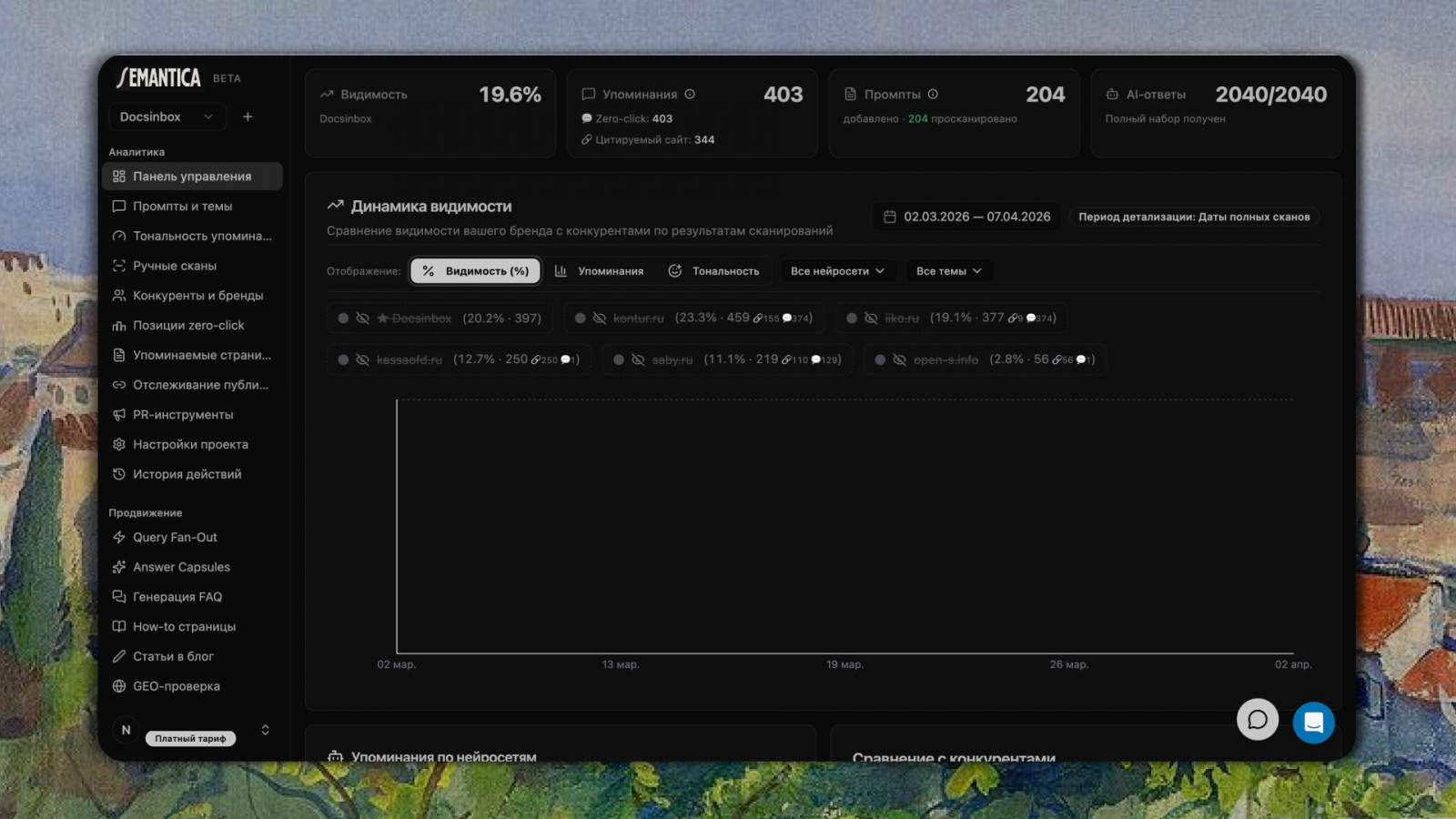The width and height of the screenshot is (1456, 819).
Task: Show the Docsinbox series on chart
Action: 362,318
